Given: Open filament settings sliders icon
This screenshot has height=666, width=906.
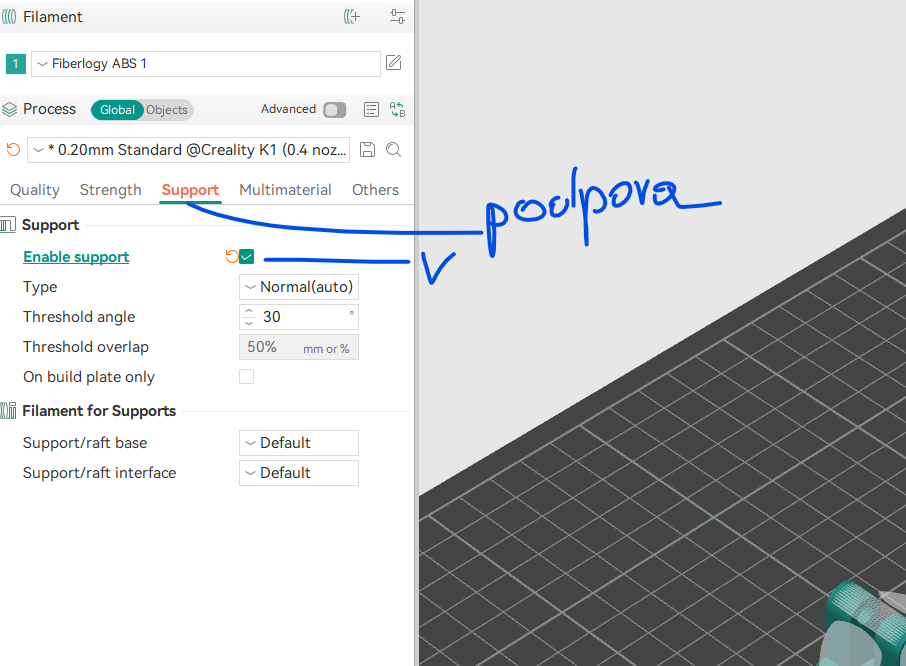Looking at the screenshot, I should [397, 17].
